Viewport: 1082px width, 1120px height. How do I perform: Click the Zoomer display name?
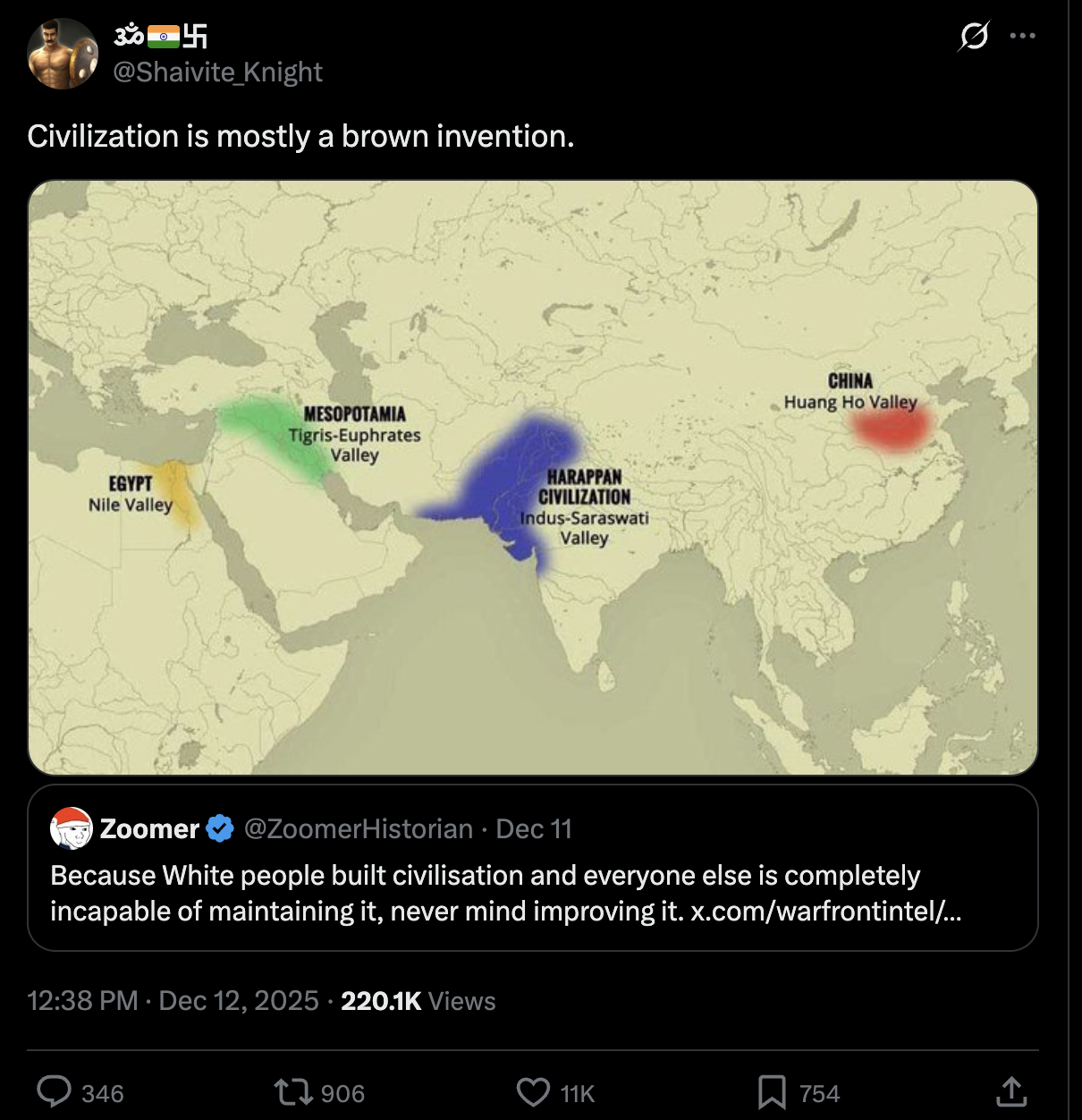point(149,829)
